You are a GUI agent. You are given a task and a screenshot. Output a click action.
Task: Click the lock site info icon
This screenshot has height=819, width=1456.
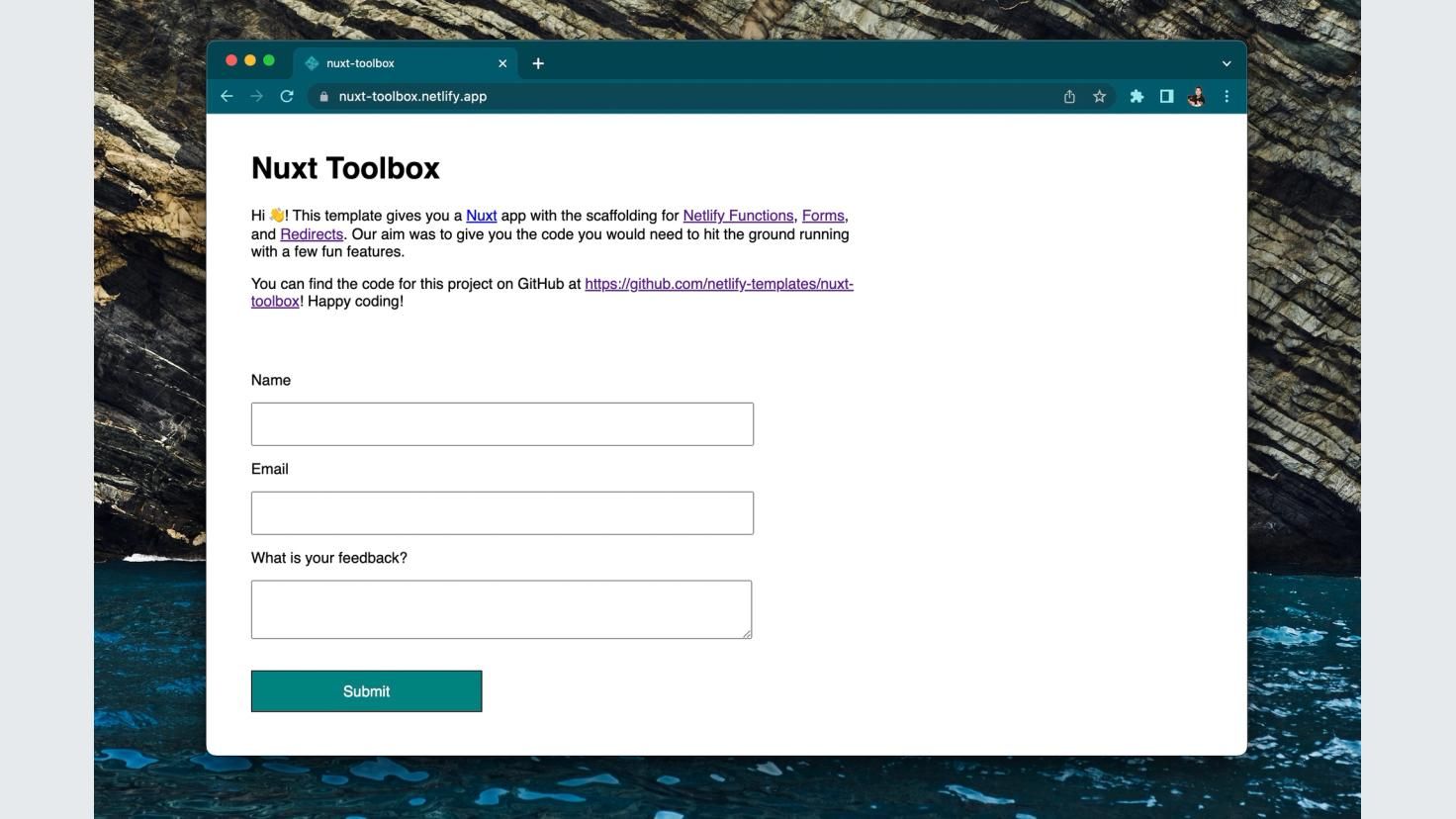(323, 96)
